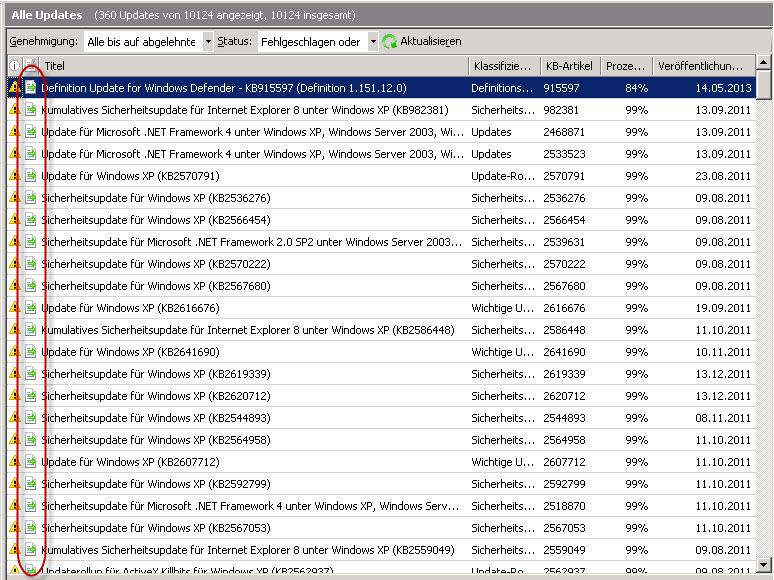
Task: Click date cell 23.08.2011
Action: click(723, 176)
